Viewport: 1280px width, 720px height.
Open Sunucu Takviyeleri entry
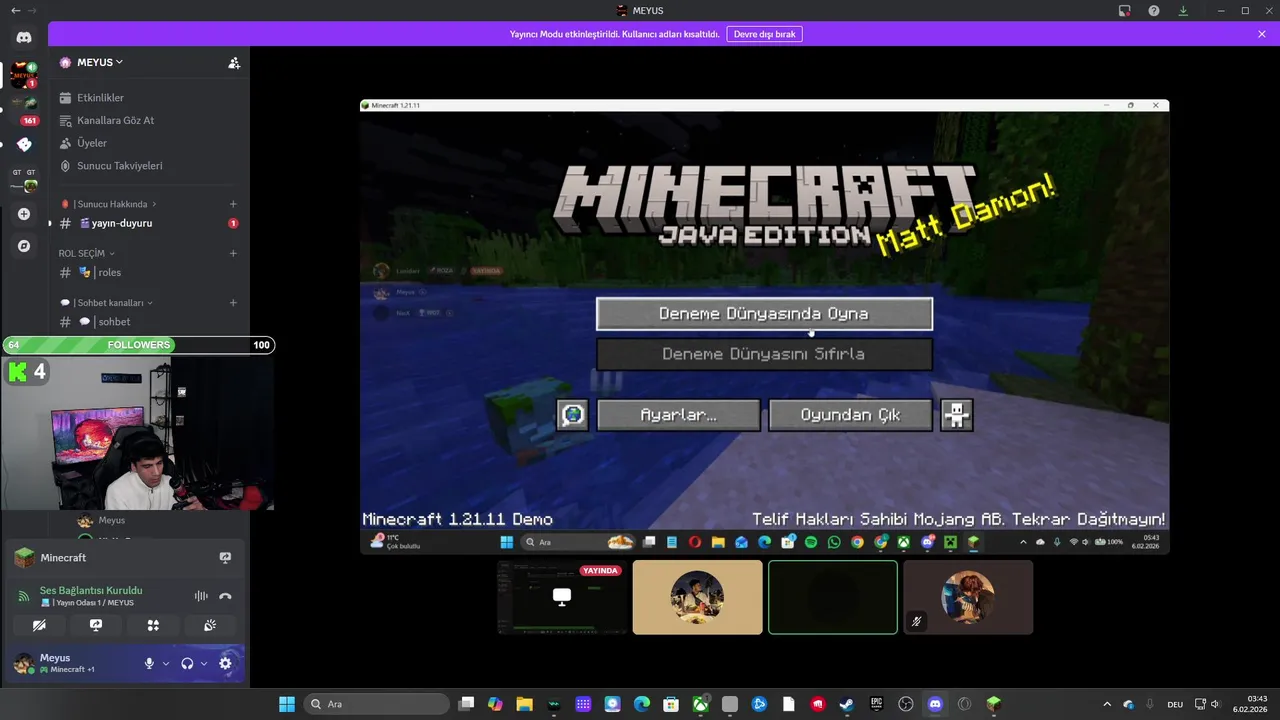[x=148, y=166]
